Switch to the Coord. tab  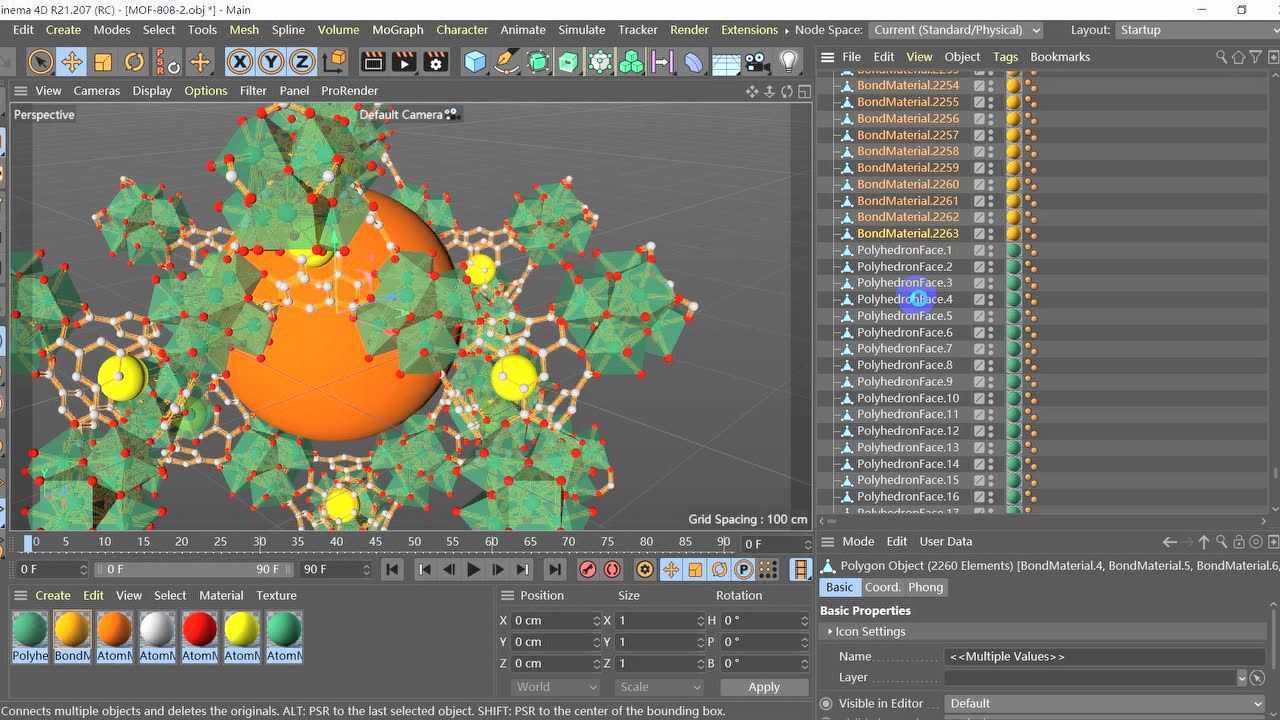point(883,587)
